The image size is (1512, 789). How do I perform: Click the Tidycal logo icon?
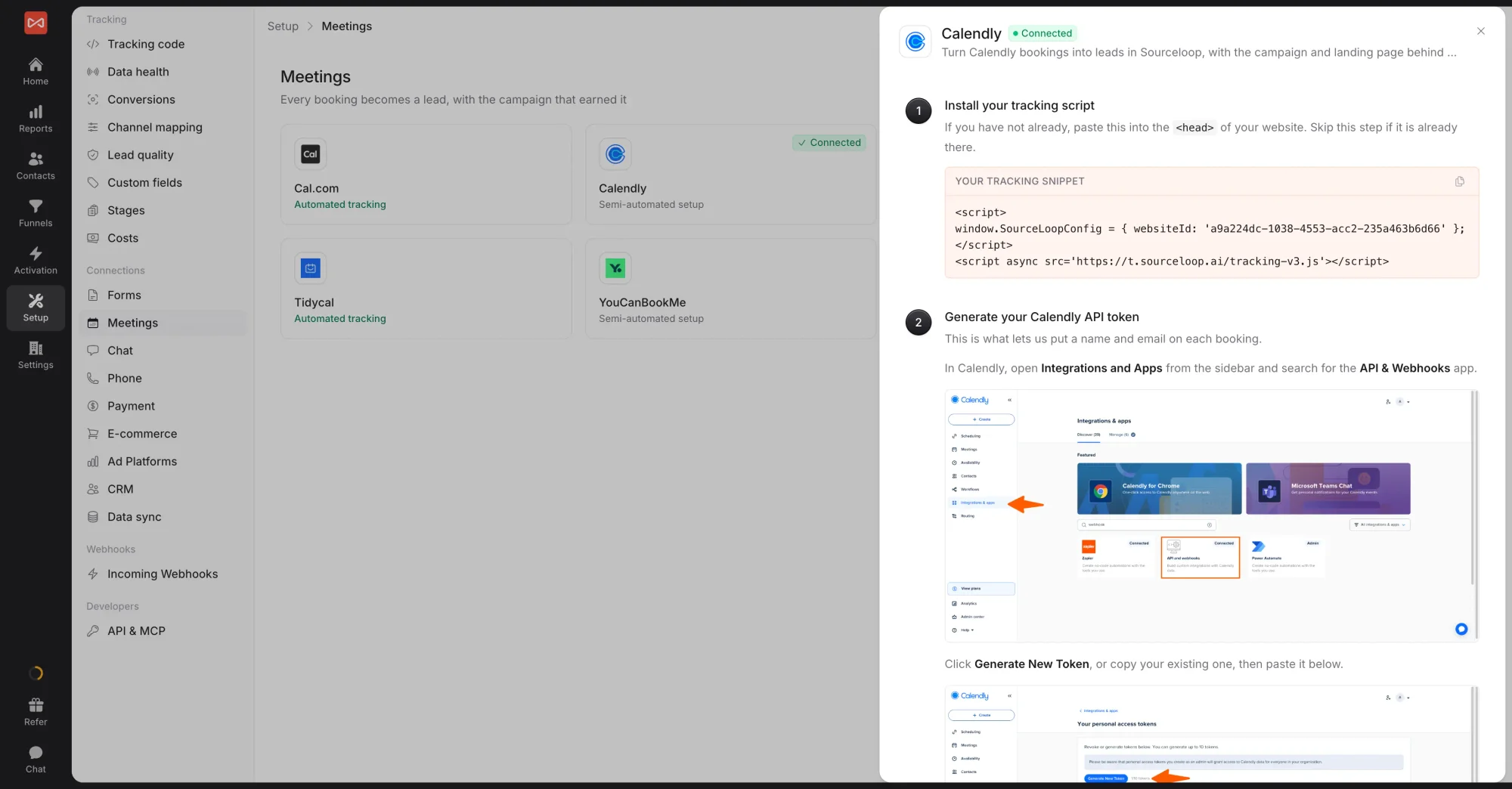point(310,268)
